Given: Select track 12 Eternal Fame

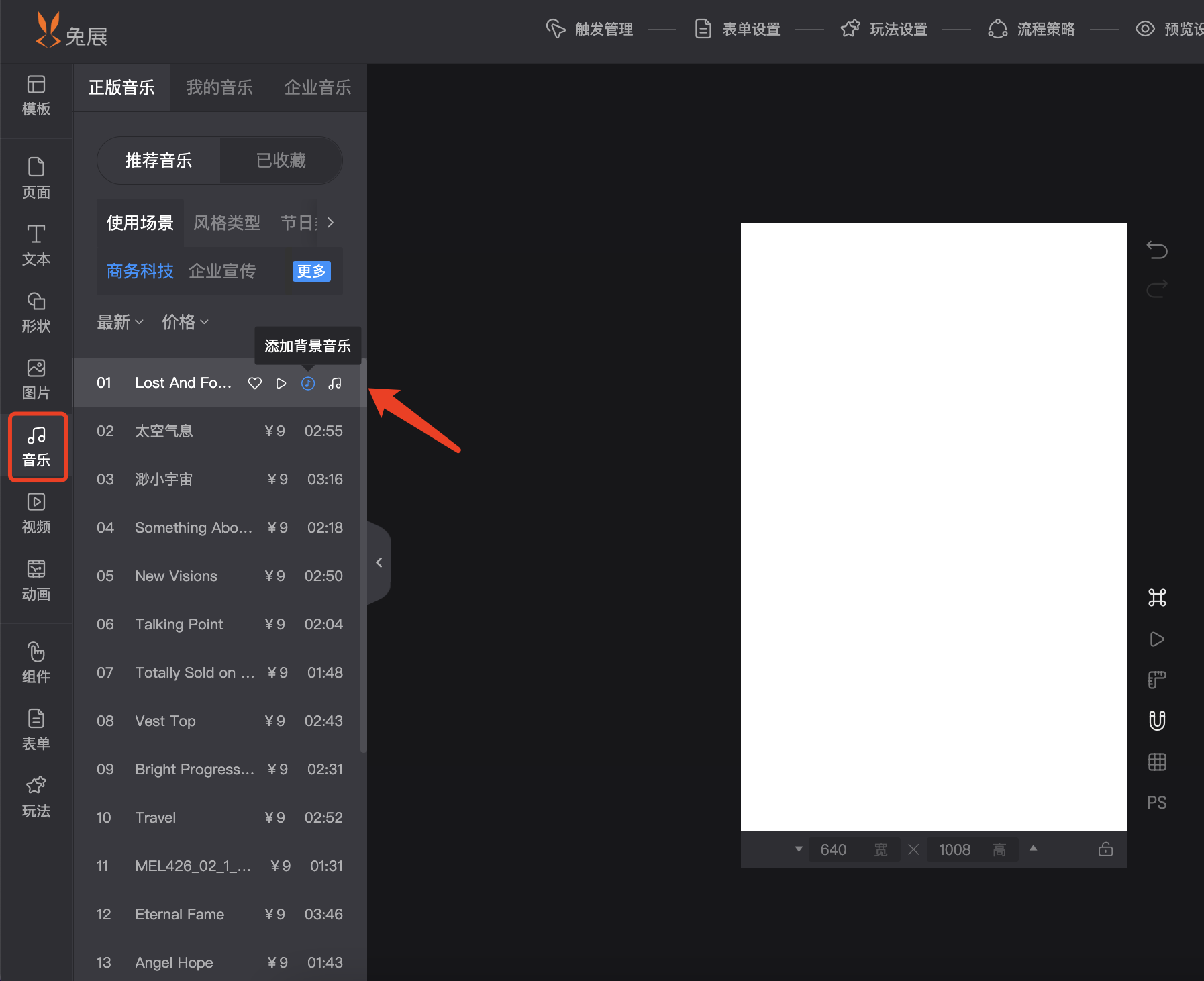Looking at the screenshot, I should click(x=219, y=914).
